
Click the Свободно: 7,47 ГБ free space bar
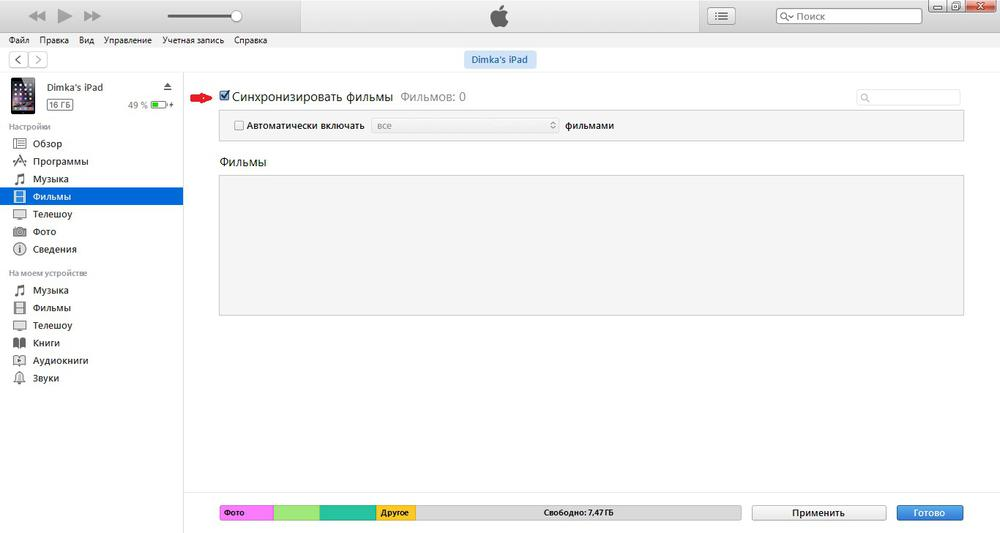point(578,513)
